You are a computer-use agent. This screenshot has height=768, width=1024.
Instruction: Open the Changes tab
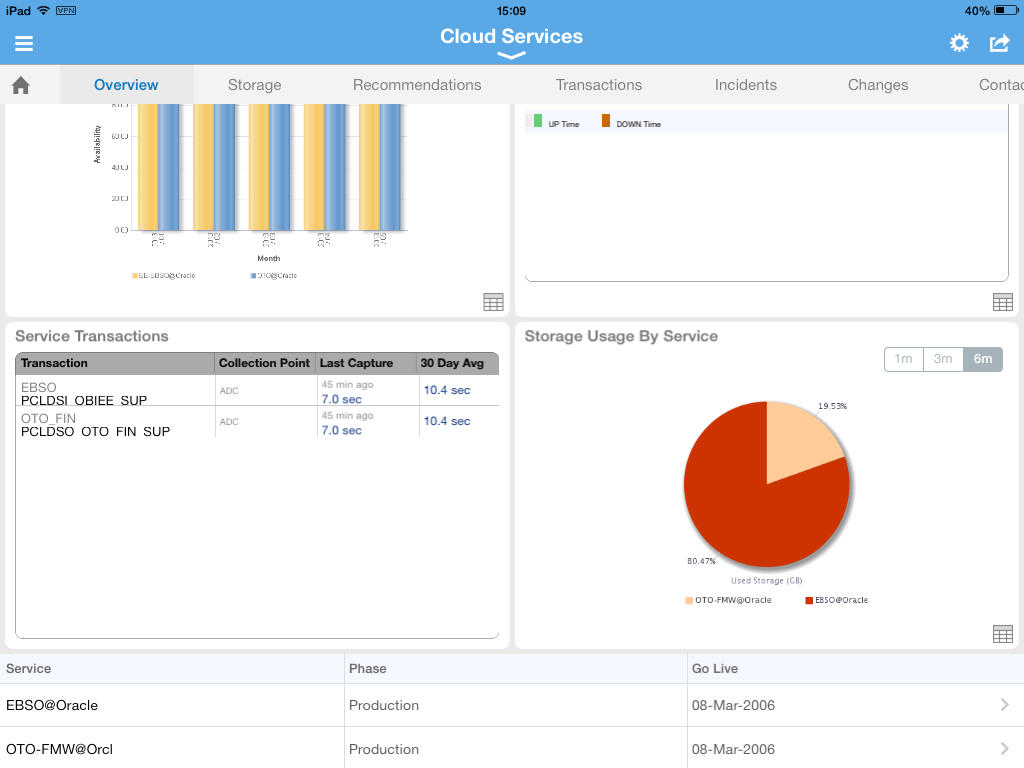coord(878,85)
